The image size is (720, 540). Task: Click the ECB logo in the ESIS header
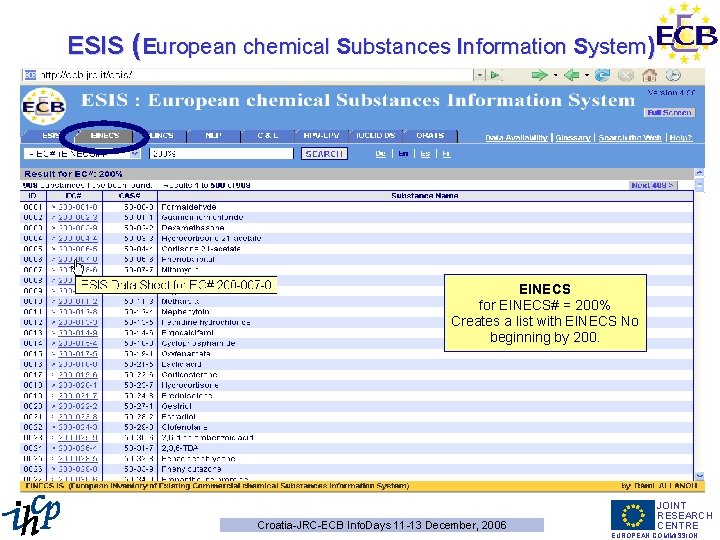[44, 107]
